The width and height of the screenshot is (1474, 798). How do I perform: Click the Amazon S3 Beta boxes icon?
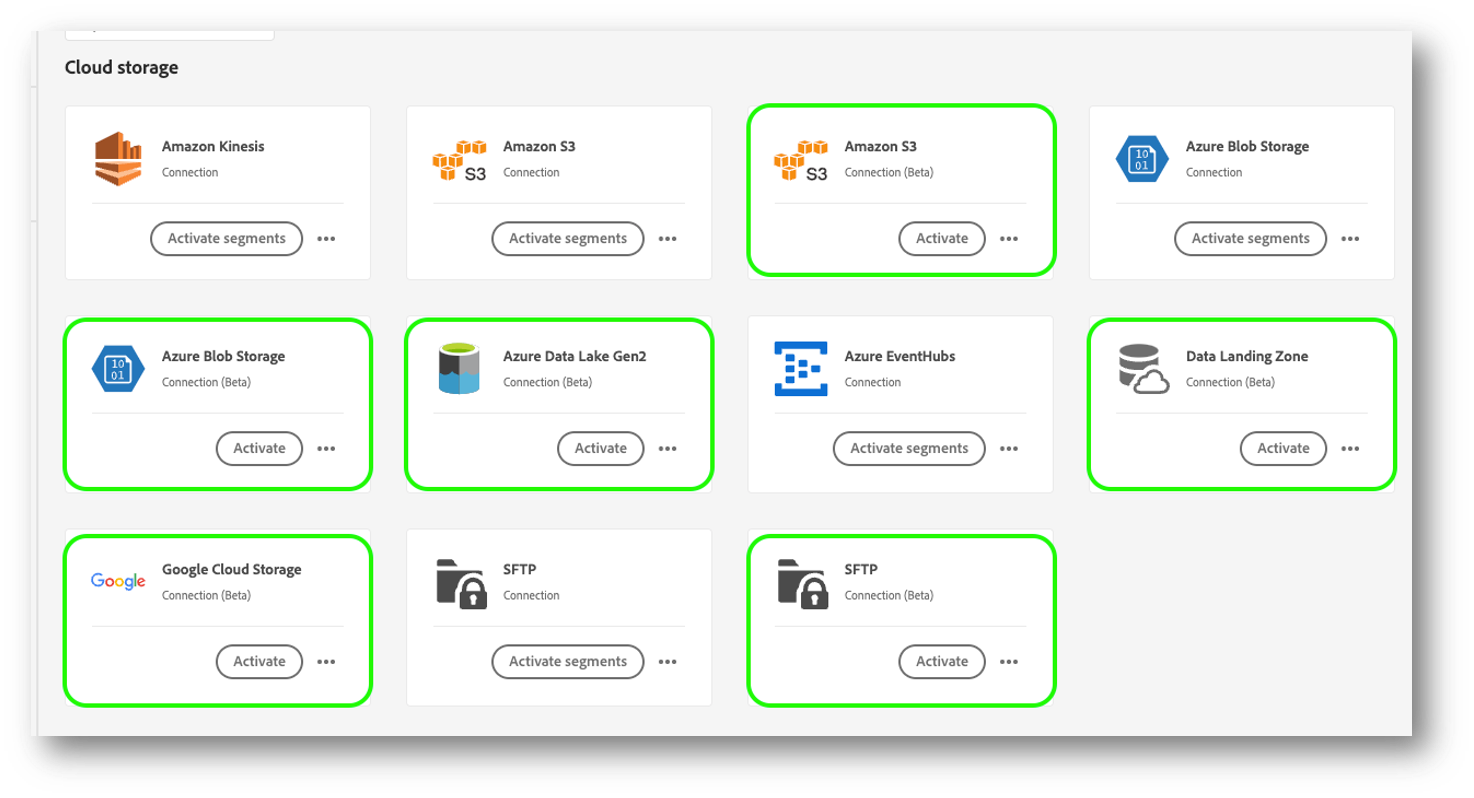(x=802, y=159)
